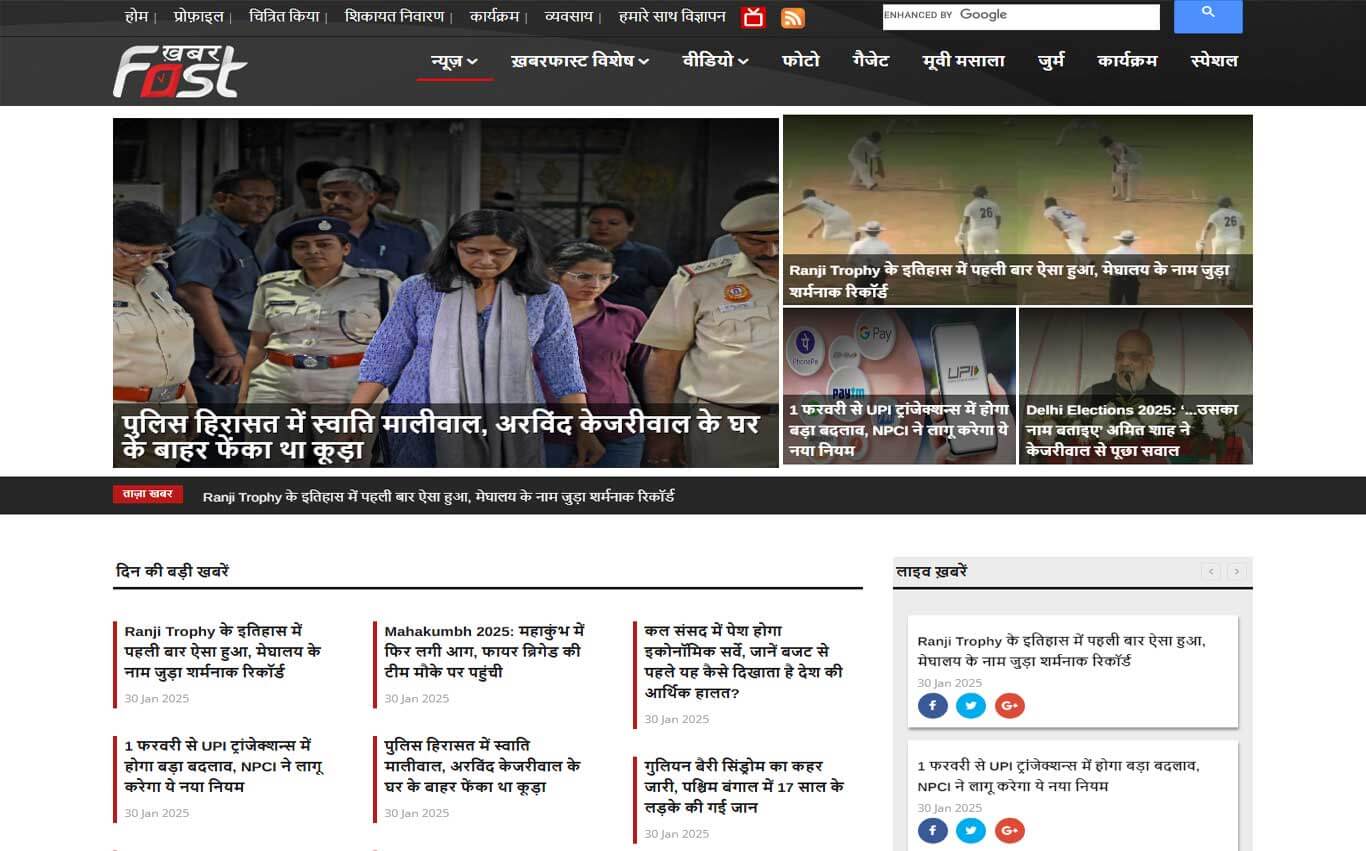Share Ranji Trophy live story on Facebook
This screenshot has width=1366, height=851.
pyautogui.click(x=932, y=706)
